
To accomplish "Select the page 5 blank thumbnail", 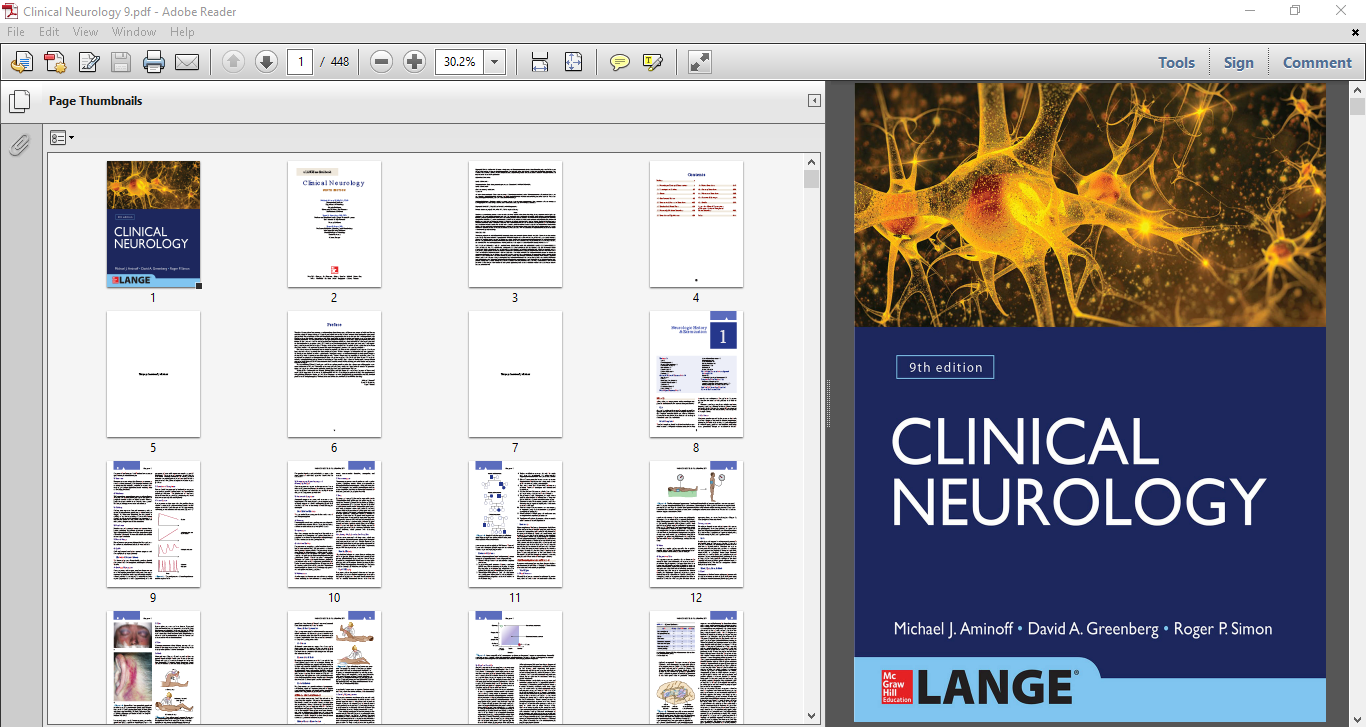I will [153, 374].
